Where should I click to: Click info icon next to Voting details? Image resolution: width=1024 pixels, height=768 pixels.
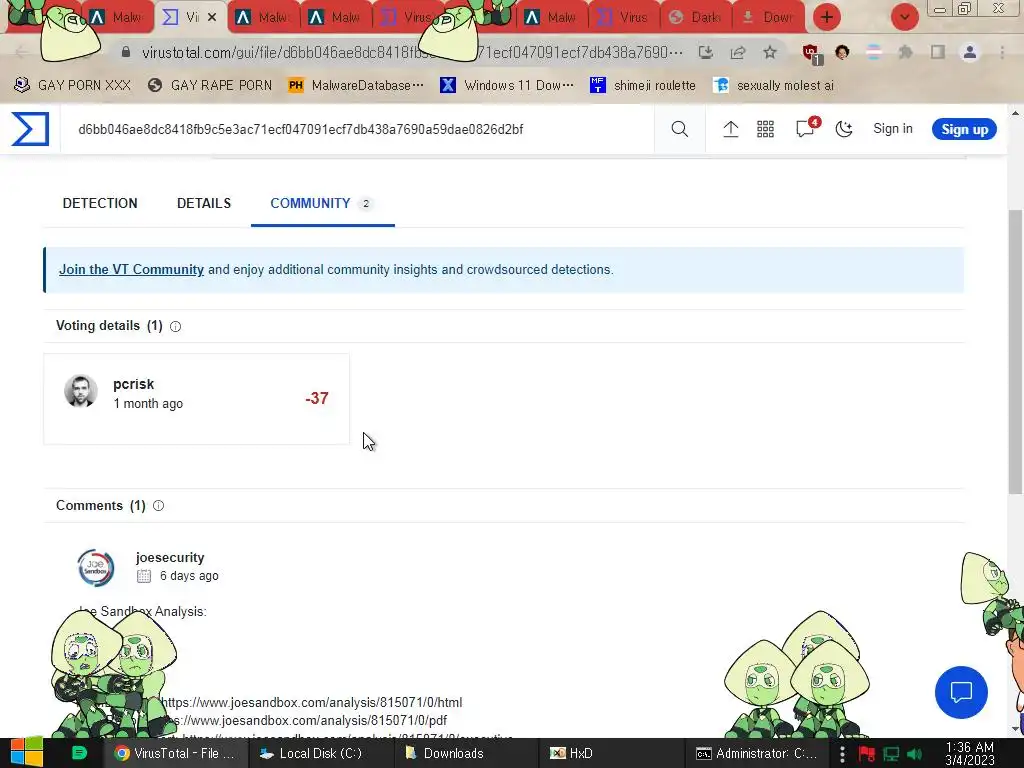[x=176, y=327]
